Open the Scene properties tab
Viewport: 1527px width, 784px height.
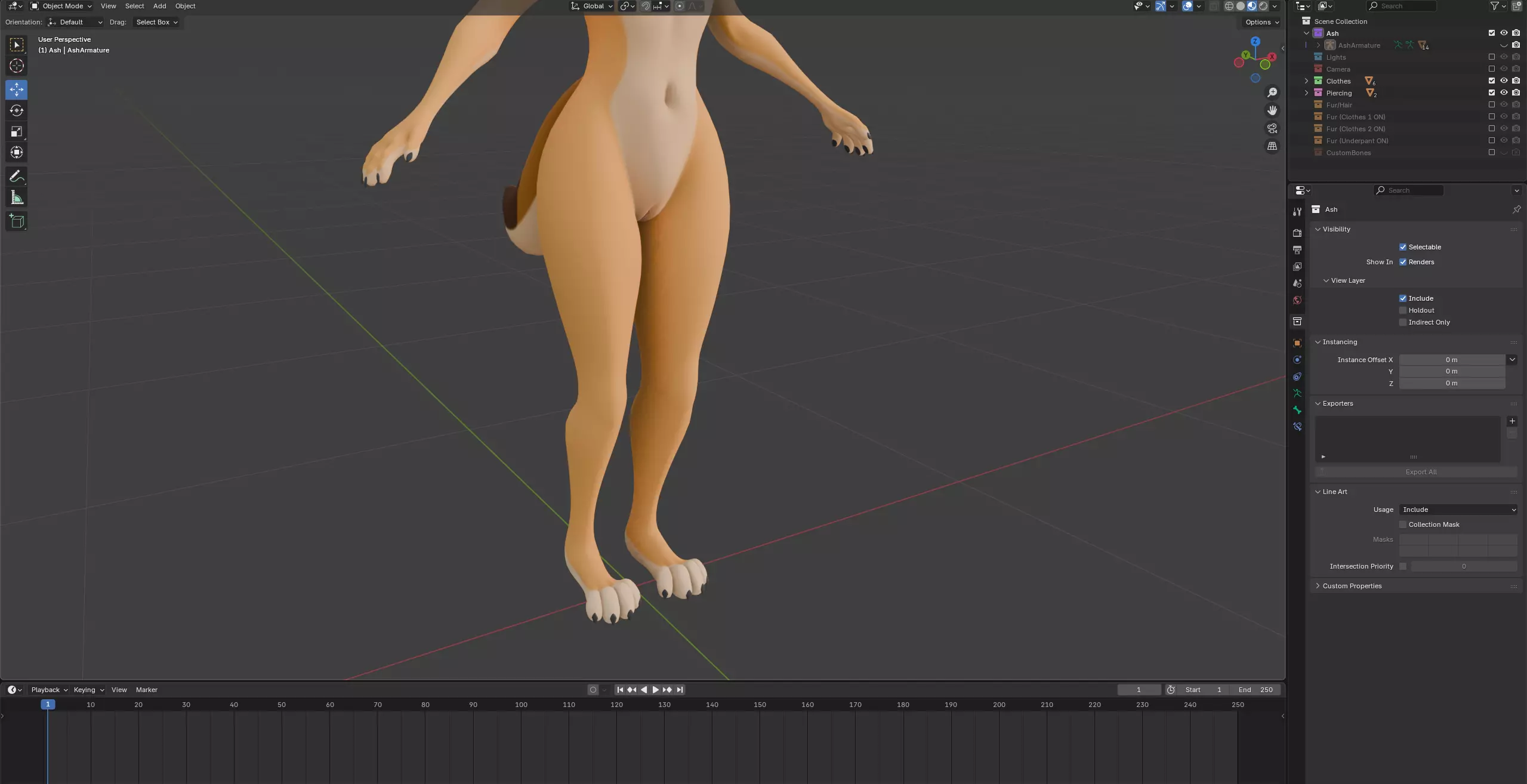coord(1297,283)
